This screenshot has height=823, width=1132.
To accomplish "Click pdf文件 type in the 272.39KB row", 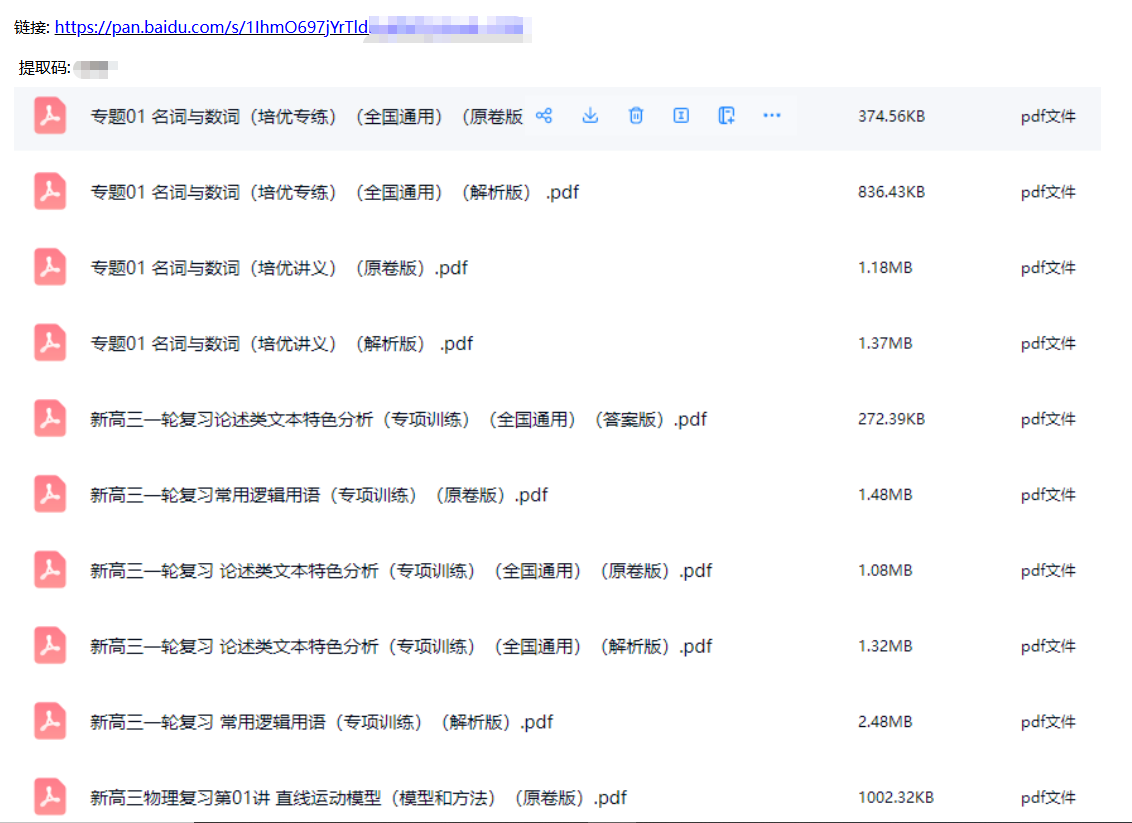I will pos(1048,419).
